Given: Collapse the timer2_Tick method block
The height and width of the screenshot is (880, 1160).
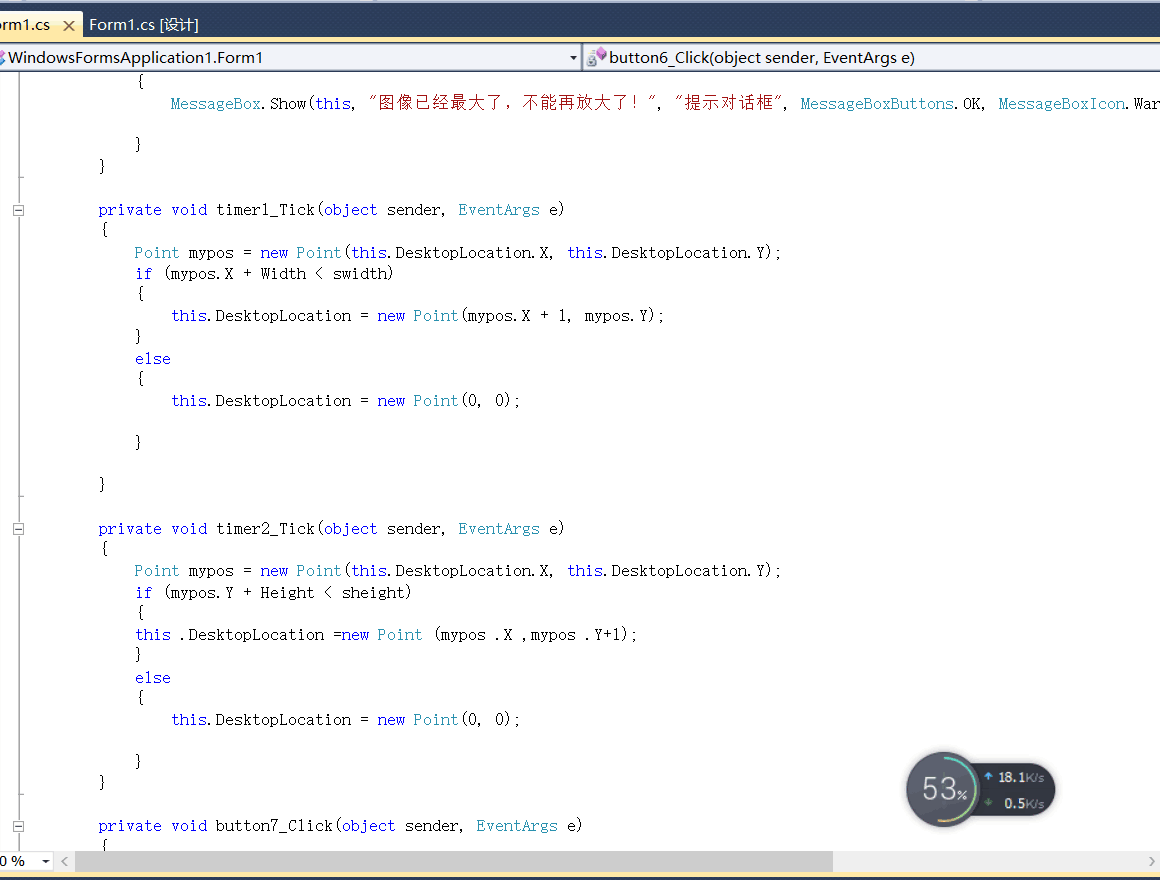Looking at the screenshot, I should coord(18,529).
